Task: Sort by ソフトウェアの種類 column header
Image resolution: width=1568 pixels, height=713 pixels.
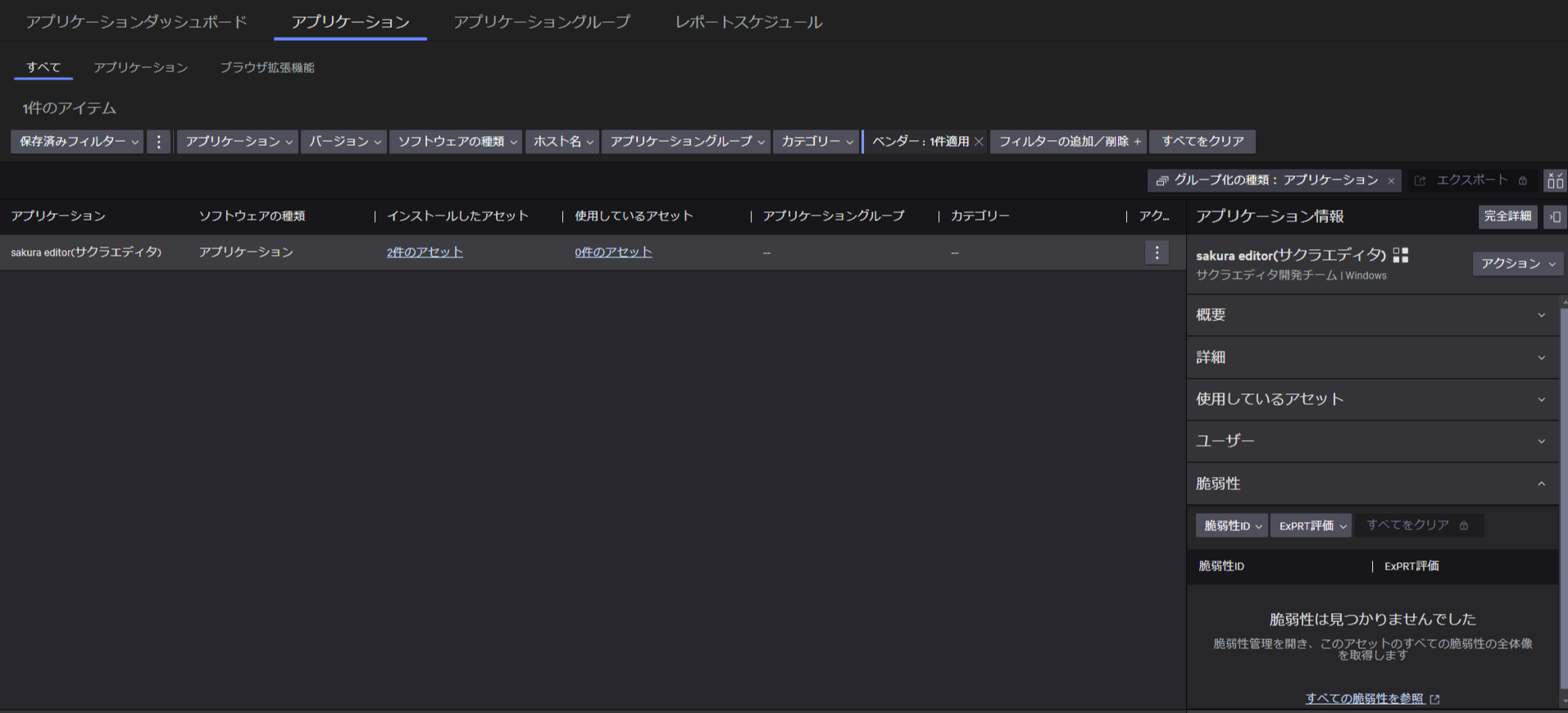Action: [252, 216]
